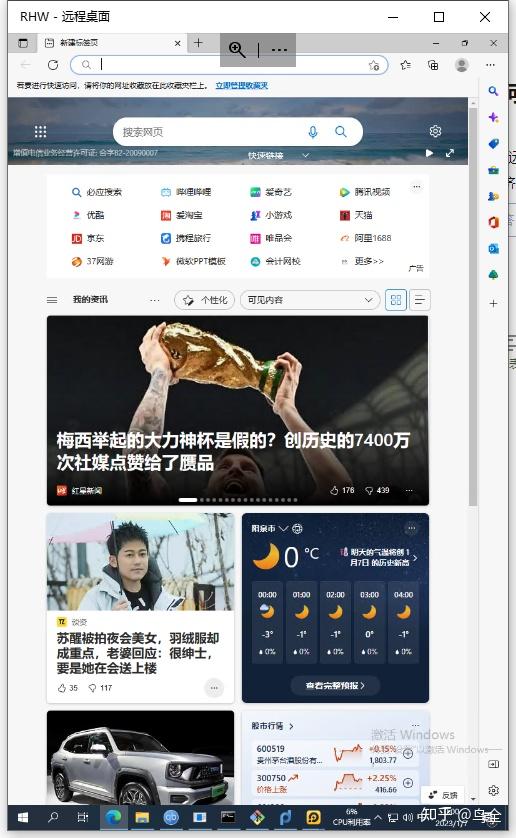This screenshot has width=516, height=838.
Task: Add stock 600519 to watchlist
Action: pos(407,754)
